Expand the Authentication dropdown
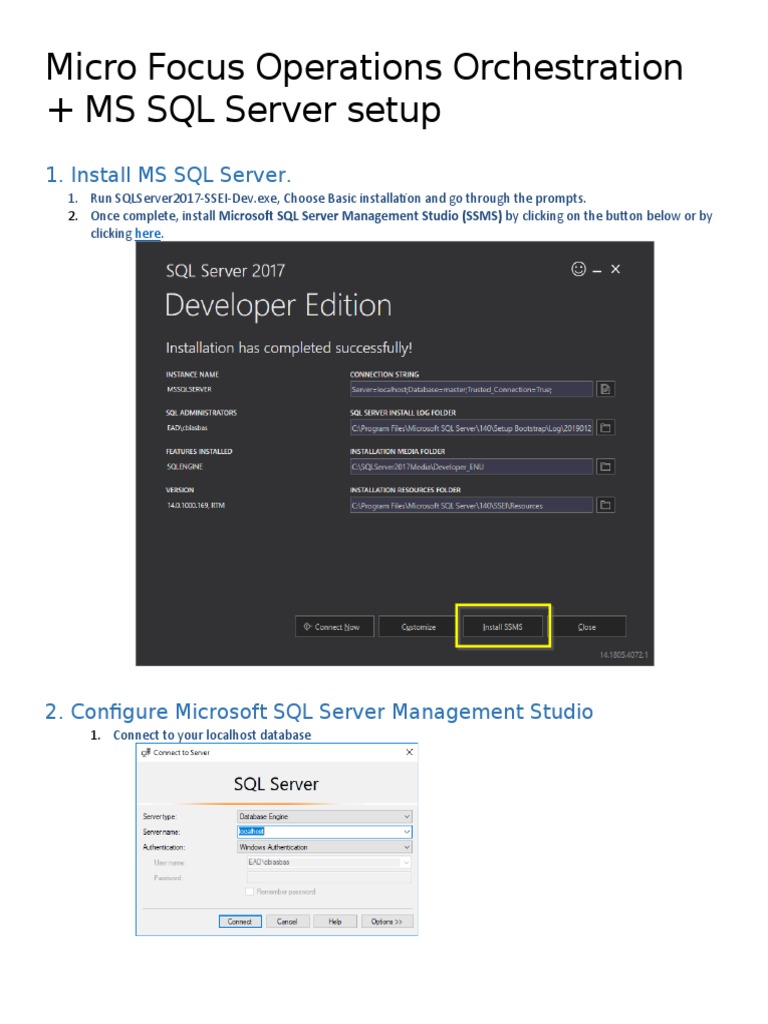The height and width of the screenshot is (1024, 768). point(406,847)
